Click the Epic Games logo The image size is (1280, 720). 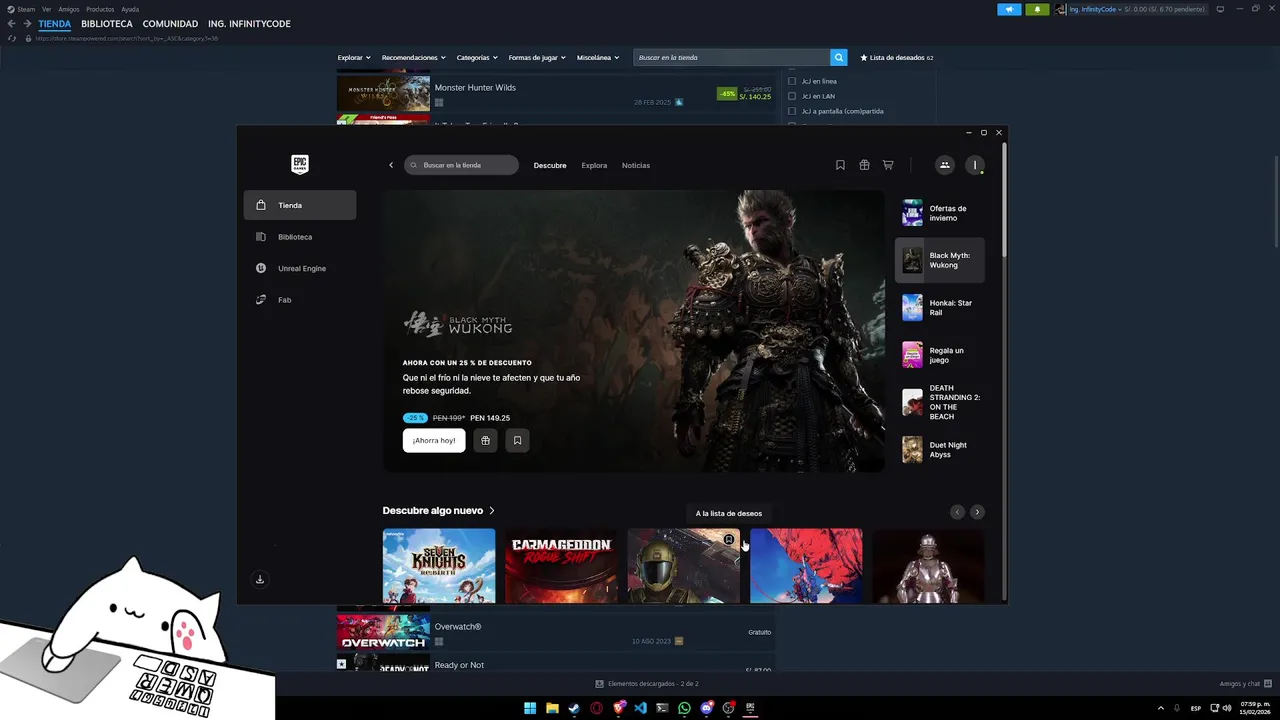click(x=300, y=164)
